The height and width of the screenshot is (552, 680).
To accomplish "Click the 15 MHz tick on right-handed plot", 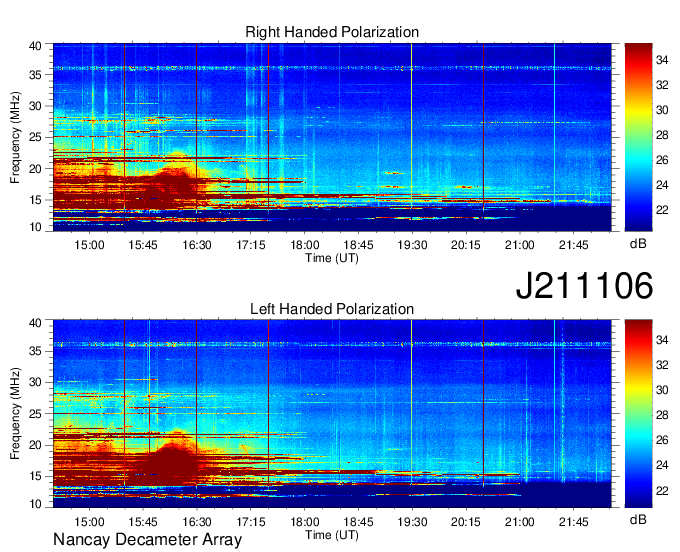I will point(35,200).
